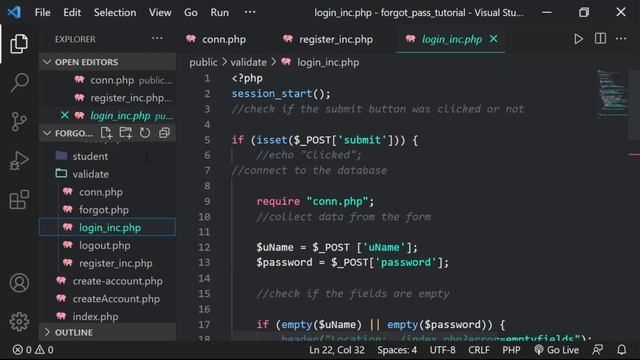
Task: Collapse the Open Editors section
Action: 107,62
